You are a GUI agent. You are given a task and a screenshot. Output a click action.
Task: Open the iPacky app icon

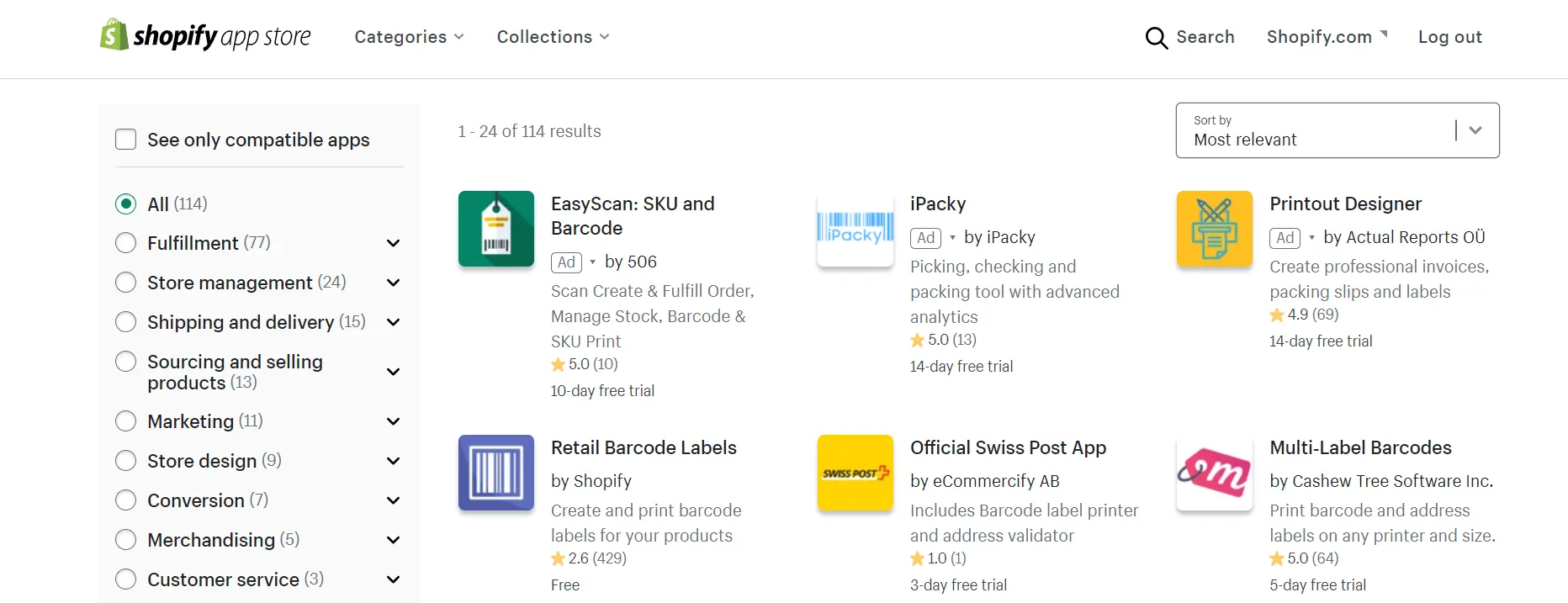[856, 229]
